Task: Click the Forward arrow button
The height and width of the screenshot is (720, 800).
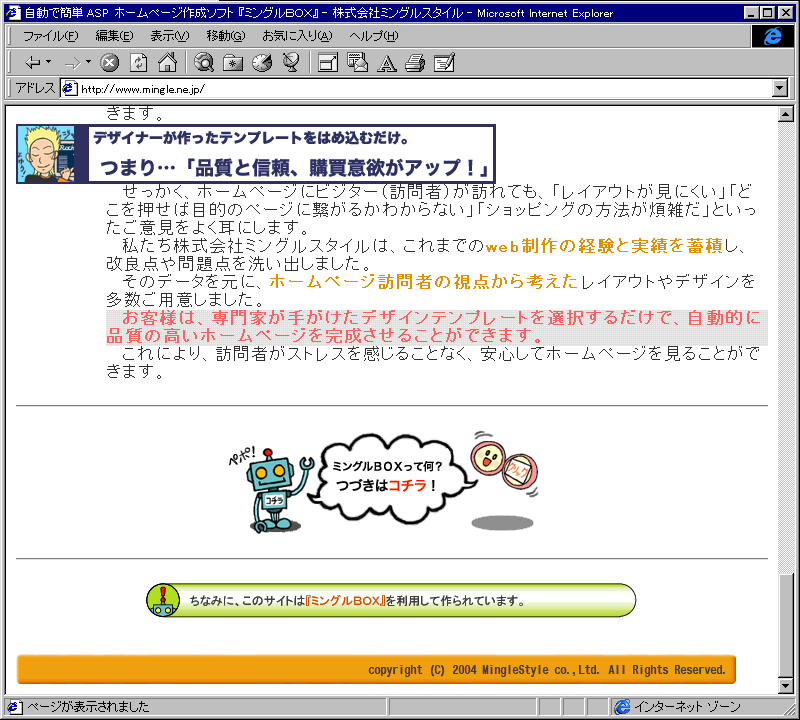Action: tap(72, 63)
